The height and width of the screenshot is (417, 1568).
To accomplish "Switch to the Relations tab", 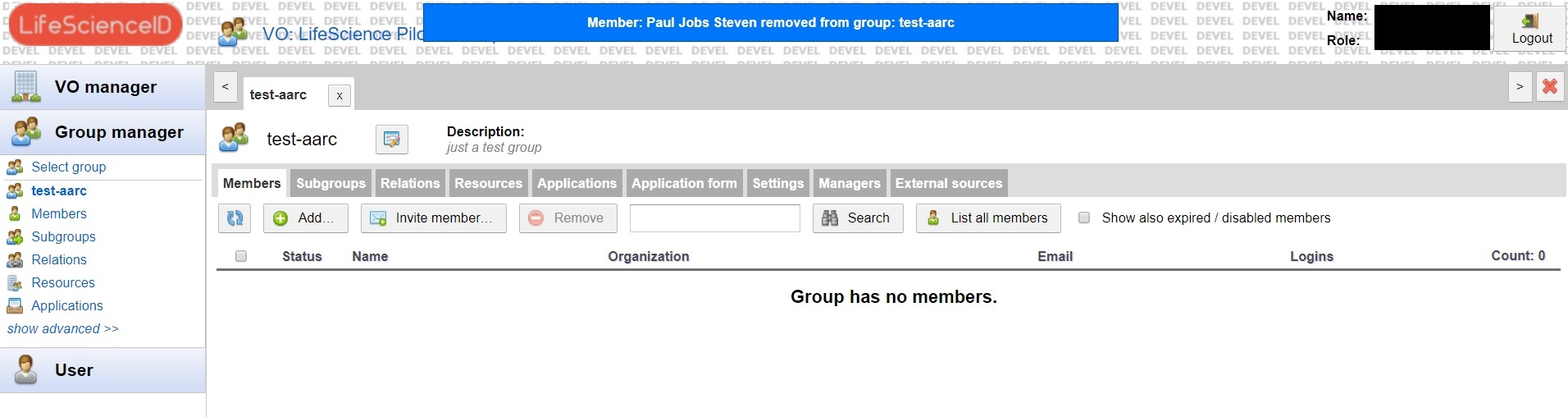I will point(410,183).
